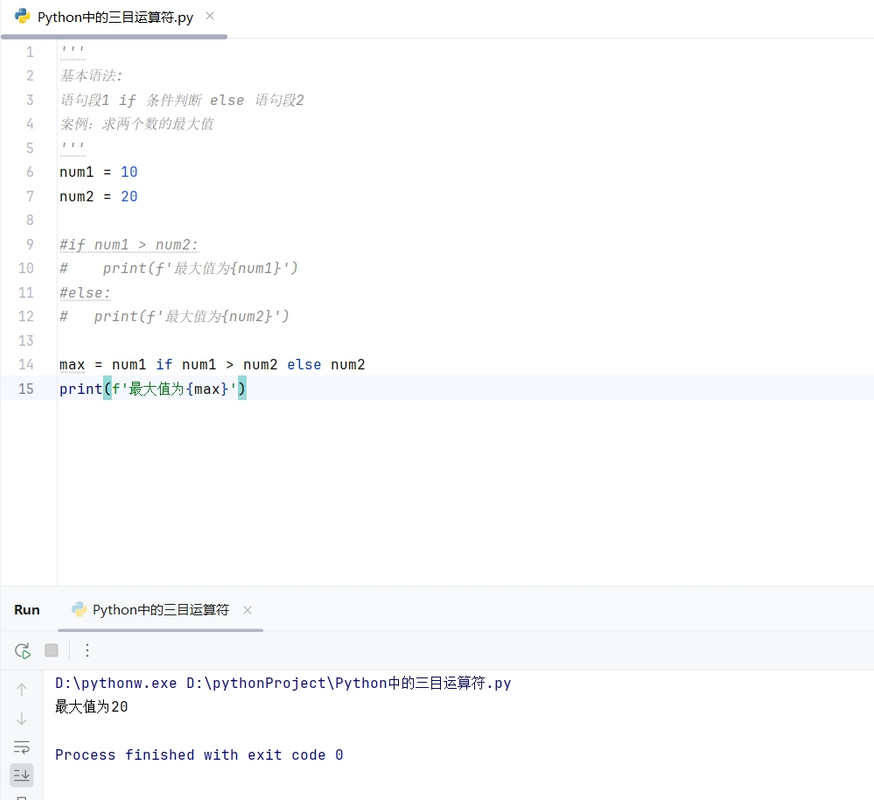Click the Stop process square button
Viewport: 874px width, 800px height.
point(51,651)
